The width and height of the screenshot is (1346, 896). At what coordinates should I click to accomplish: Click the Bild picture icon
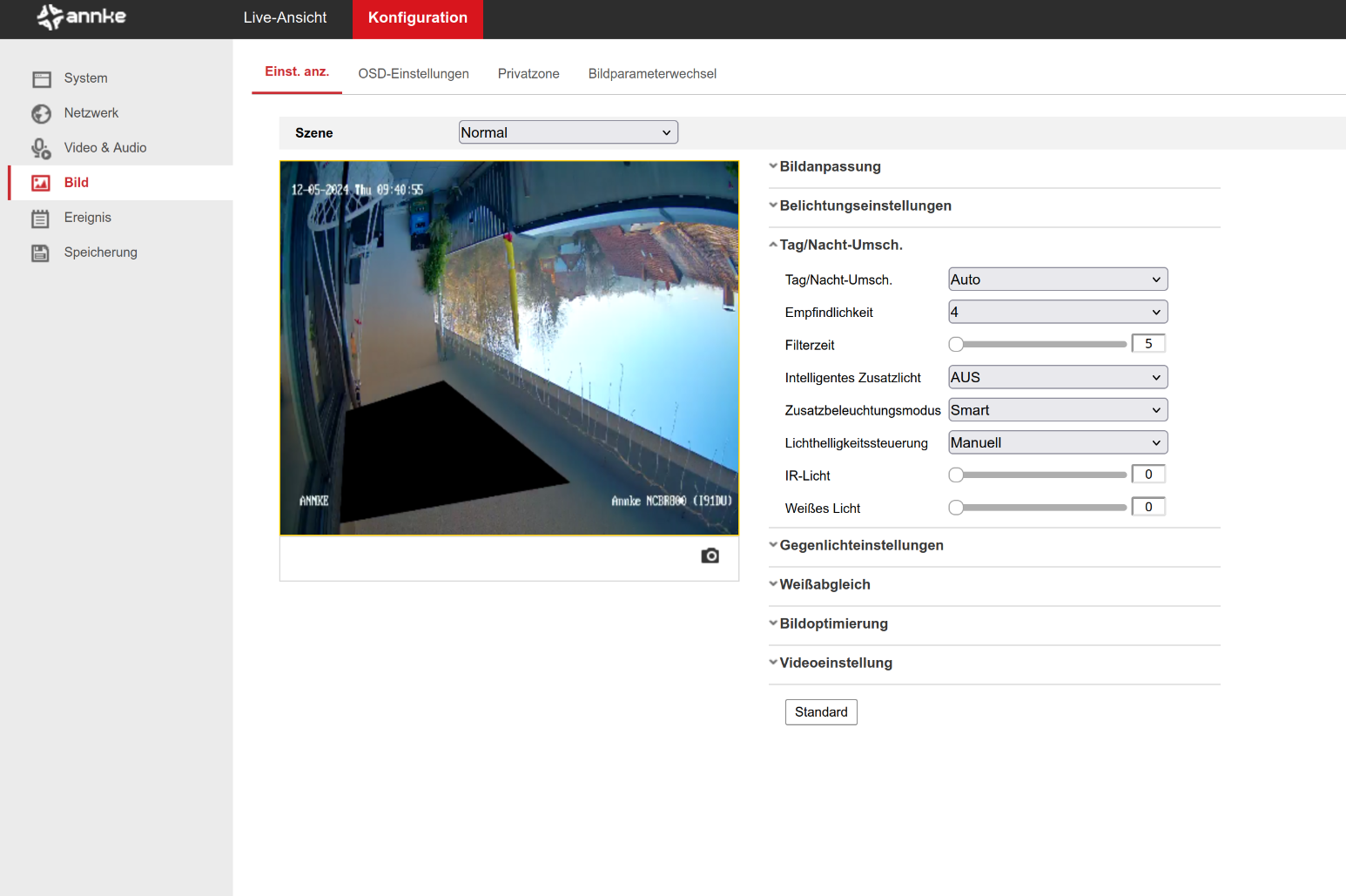(x=41, y=183)
